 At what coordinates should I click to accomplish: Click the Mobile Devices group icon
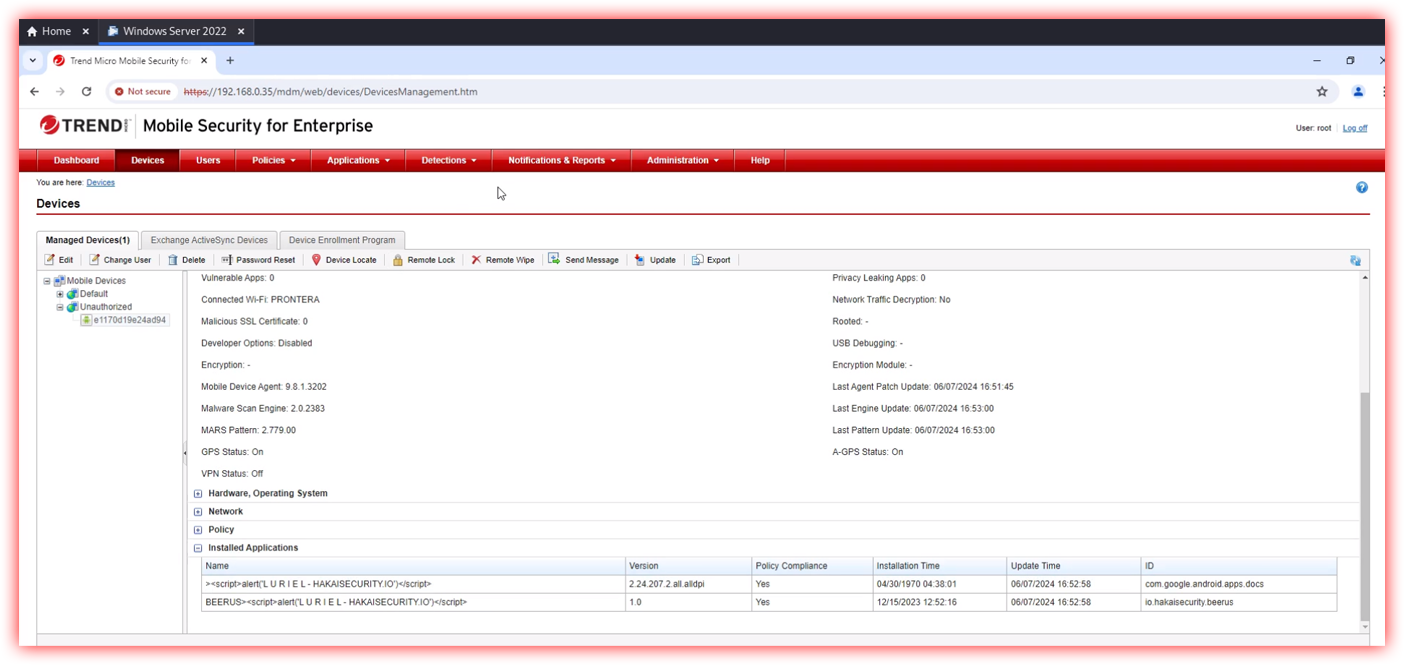60,281
